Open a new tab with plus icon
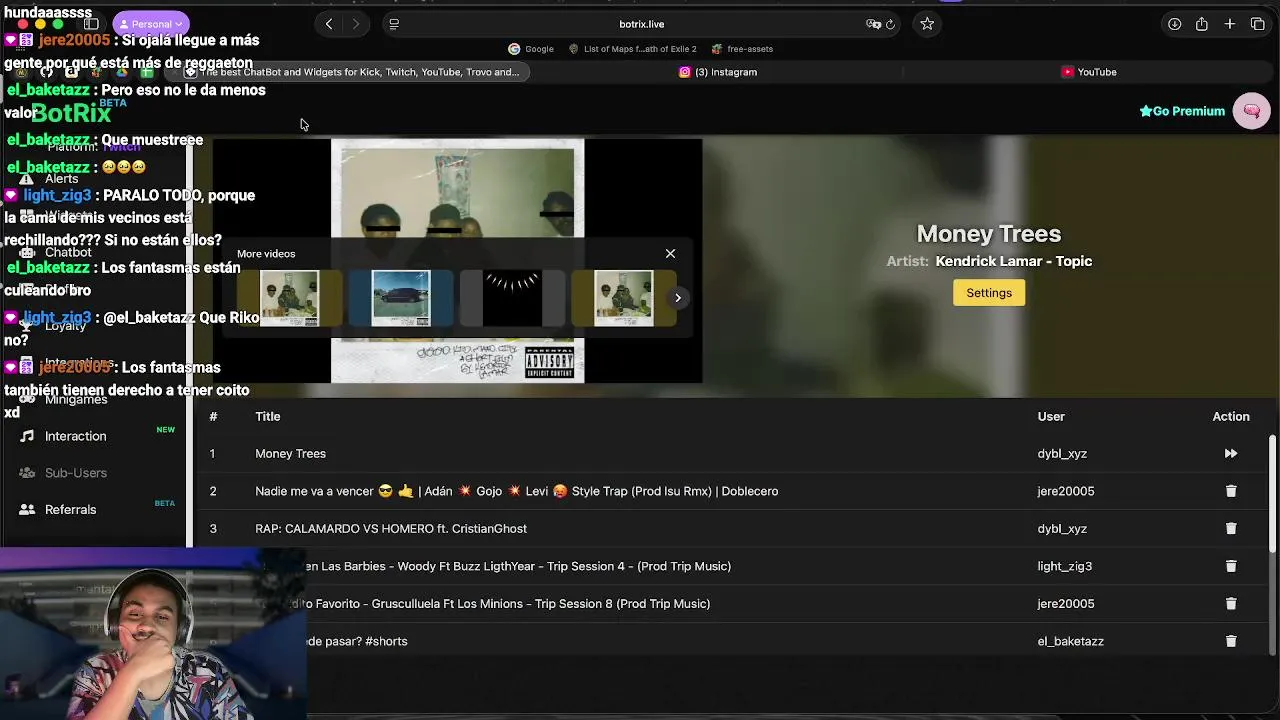The image size is (1280, 720). click(1230, 24)
